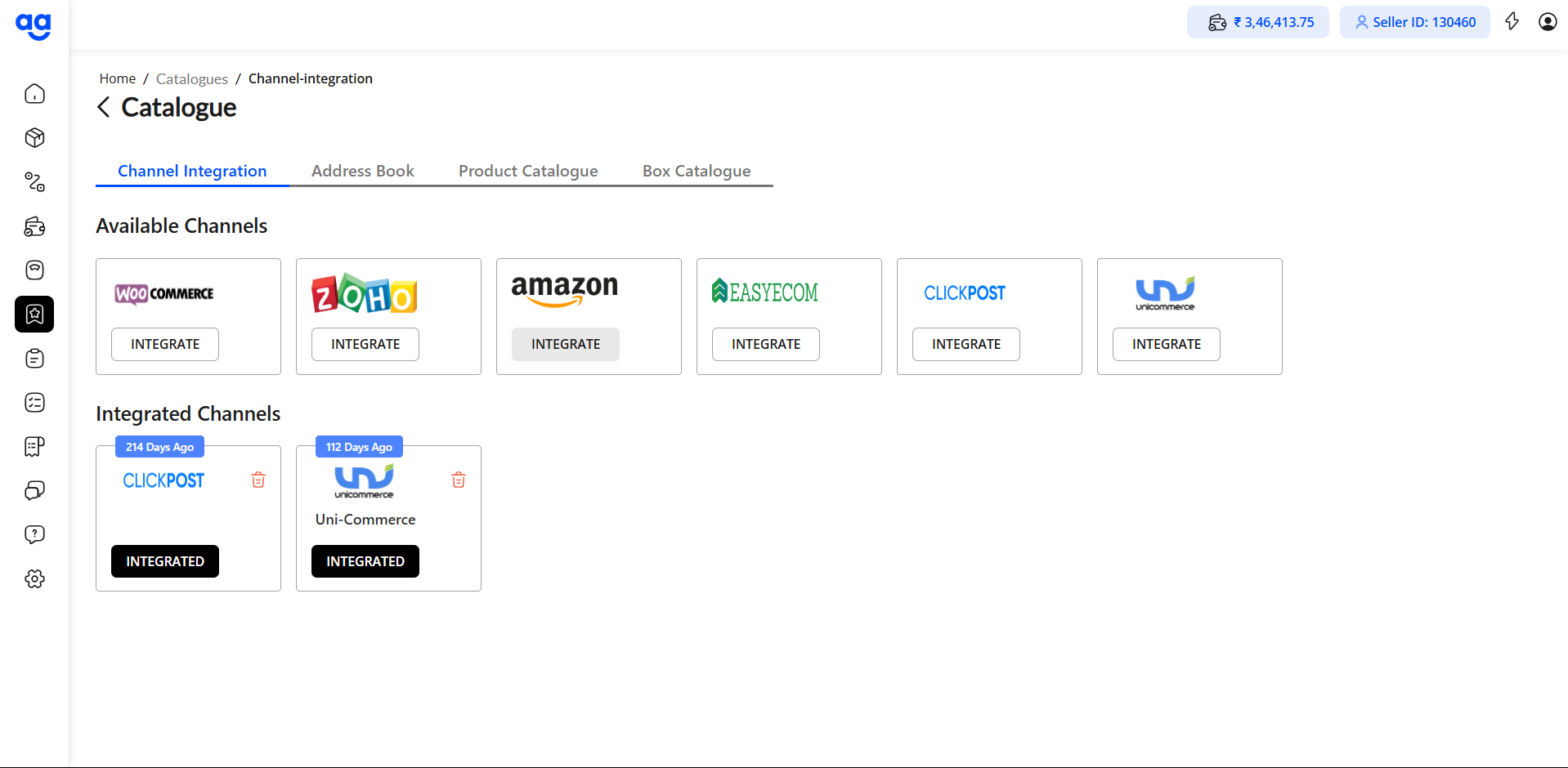
Task: Integrate the Amazon channel
Action: (x=566, y=344)
